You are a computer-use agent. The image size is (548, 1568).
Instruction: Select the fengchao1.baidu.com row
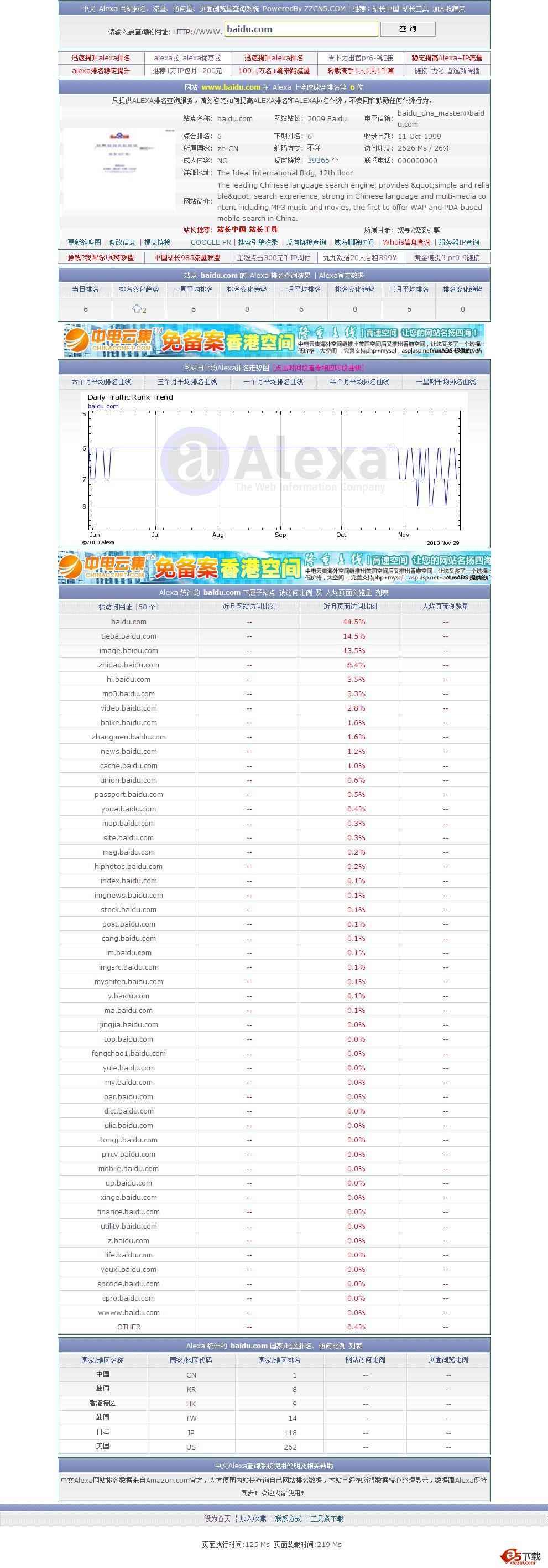[x=274, y=1054]
